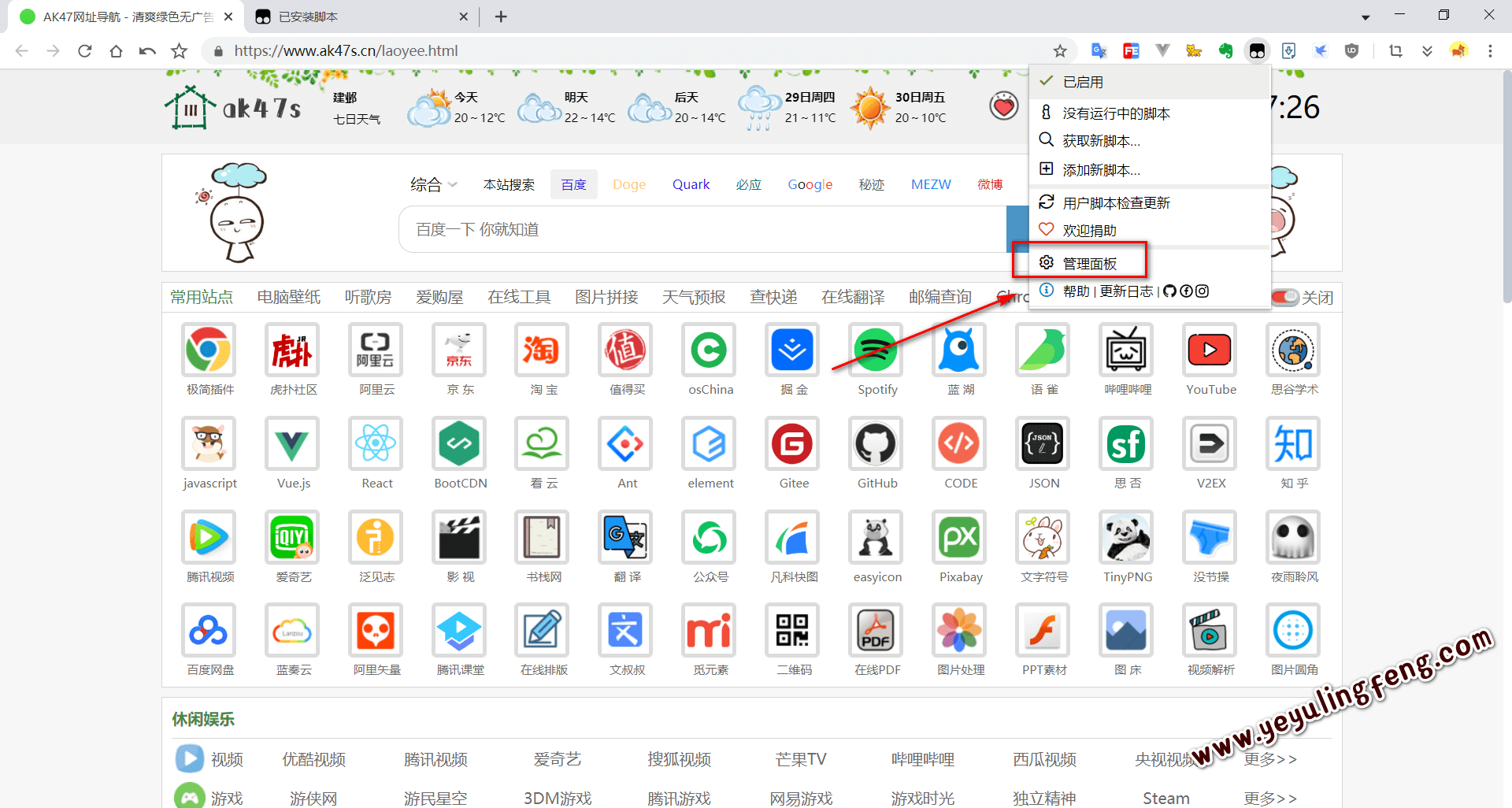
Task: Click the 芒果TV link
Action: (x=801, y=759)
